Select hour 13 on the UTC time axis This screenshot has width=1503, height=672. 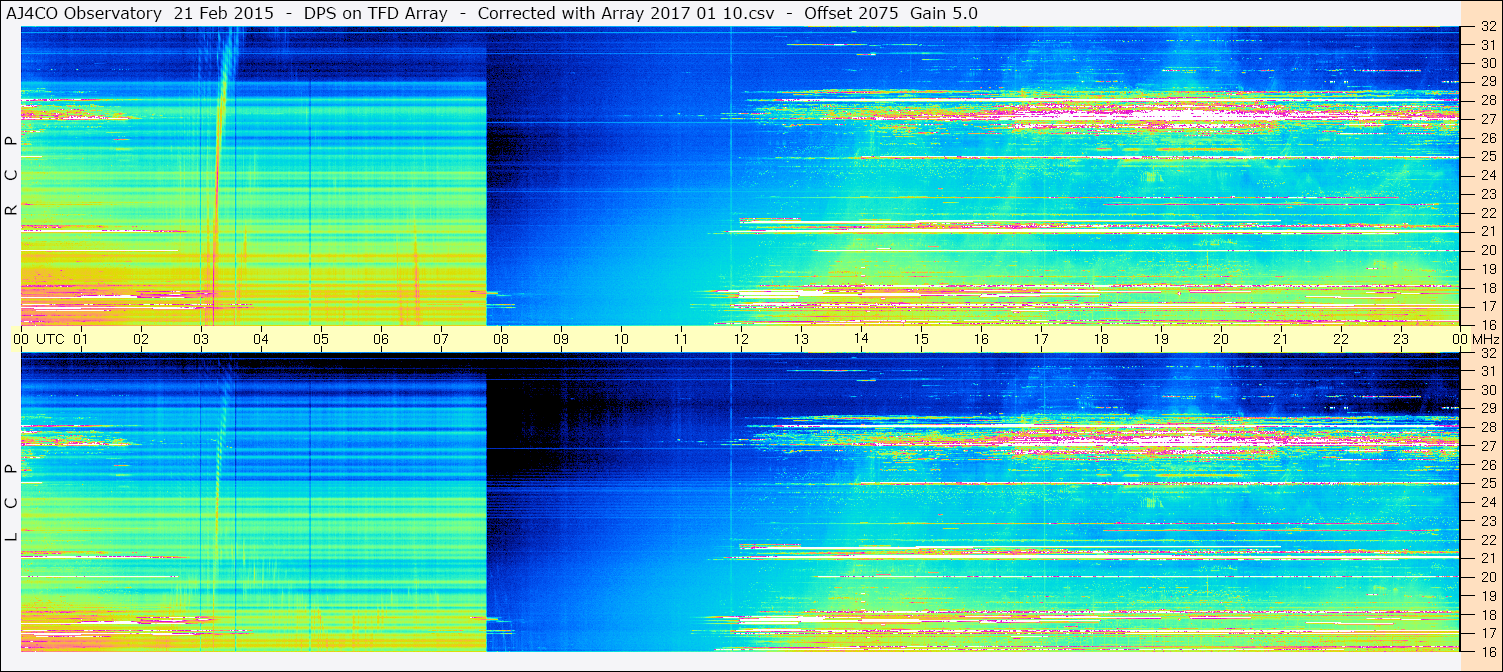point(801,339)
